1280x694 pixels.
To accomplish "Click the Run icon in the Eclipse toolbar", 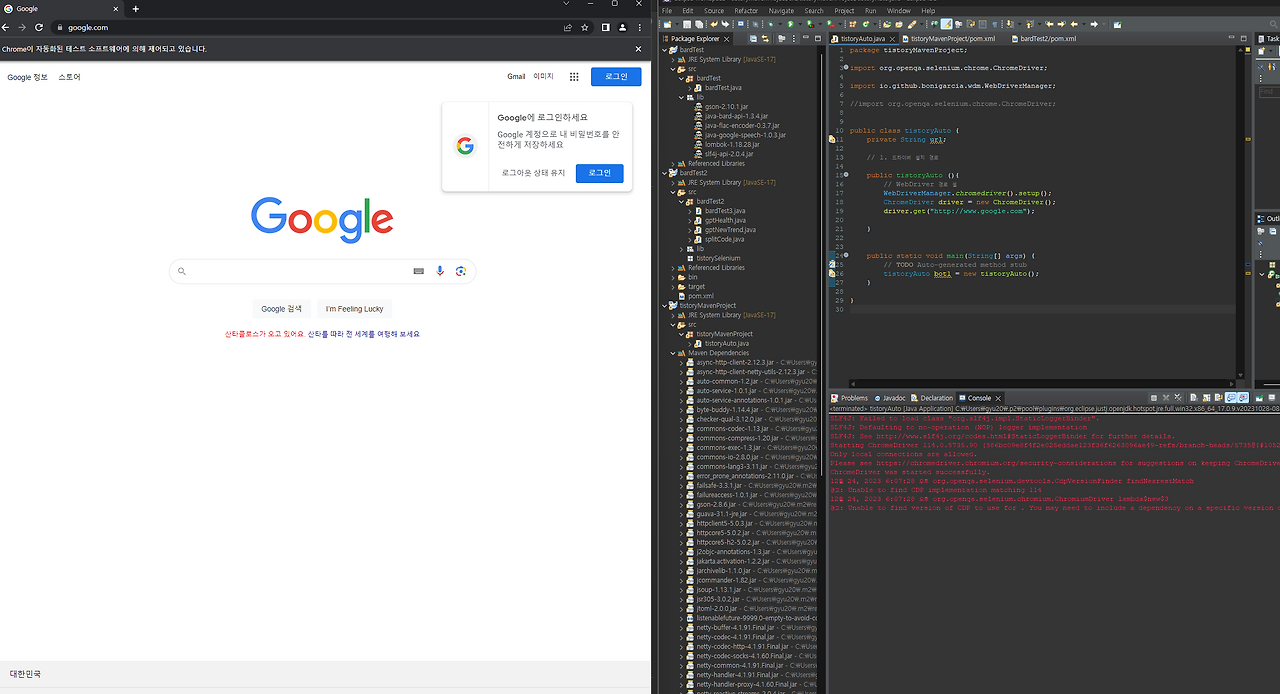I will click(790, 25).
